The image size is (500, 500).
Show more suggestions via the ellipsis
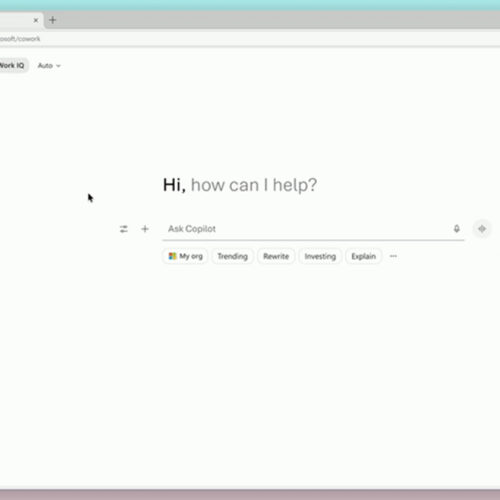click(x=393, y=256)
